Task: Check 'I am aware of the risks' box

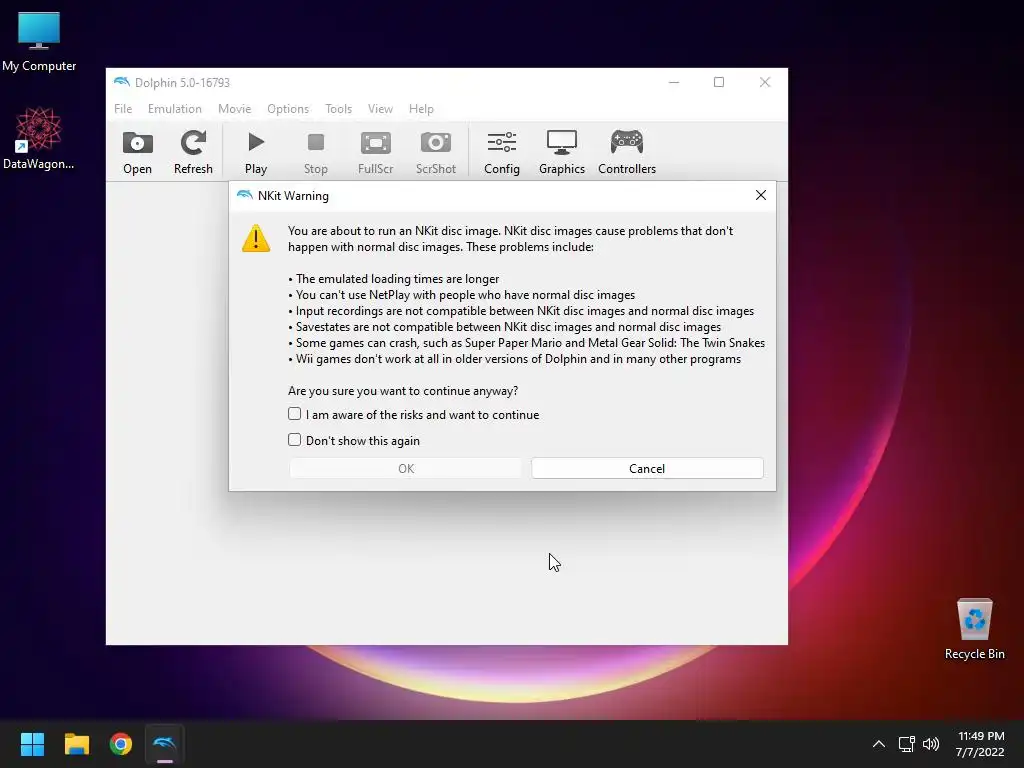Action: point(295,414)
